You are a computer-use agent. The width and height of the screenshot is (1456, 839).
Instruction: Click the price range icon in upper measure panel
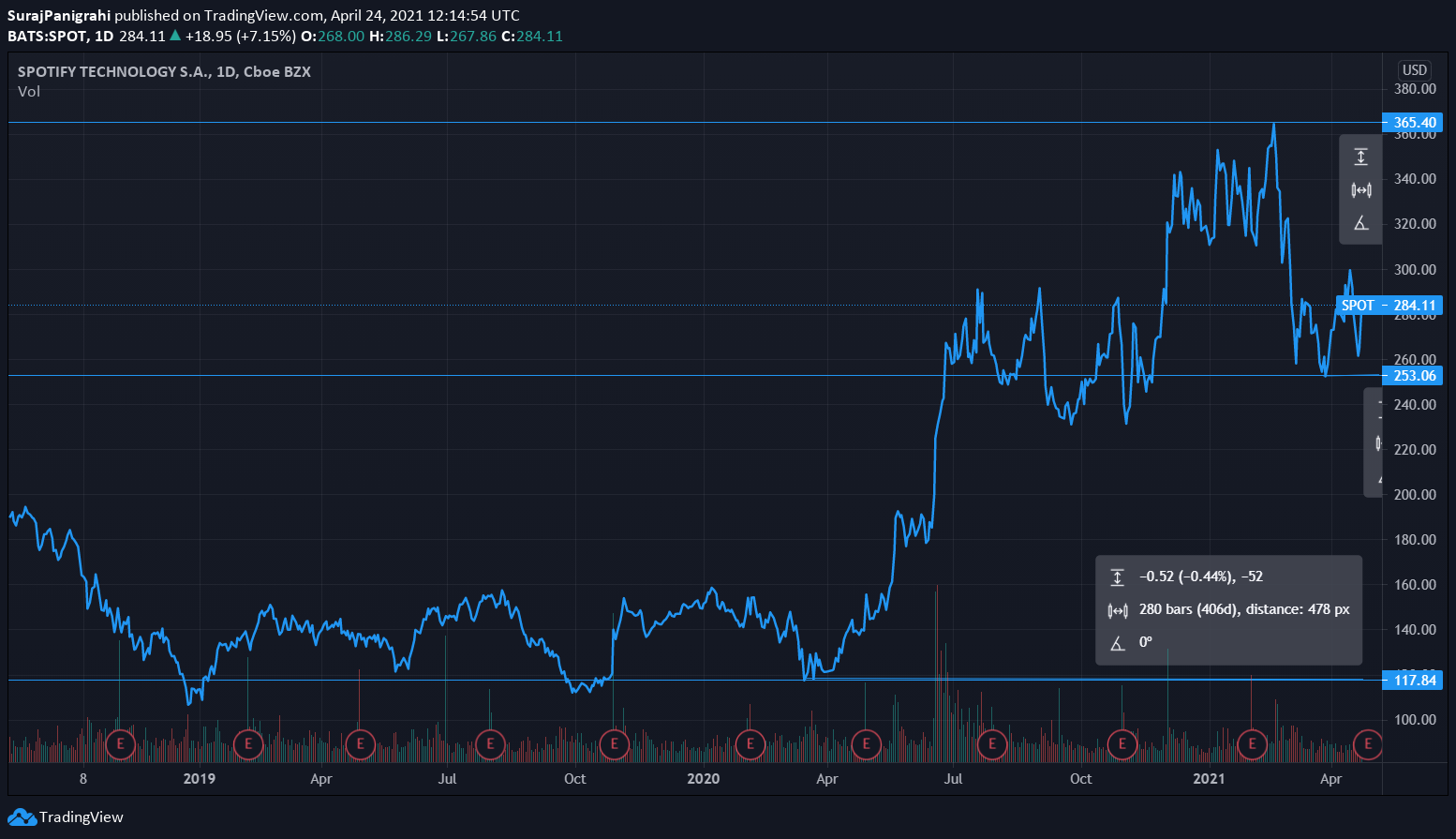tap(1361, 157)
